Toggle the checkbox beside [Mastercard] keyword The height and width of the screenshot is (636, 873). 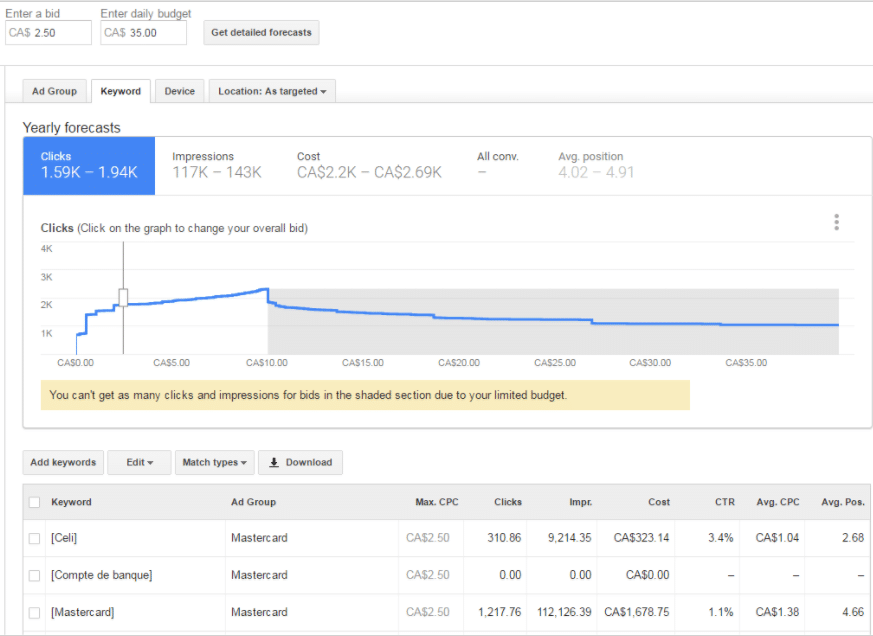pos(34,612)
